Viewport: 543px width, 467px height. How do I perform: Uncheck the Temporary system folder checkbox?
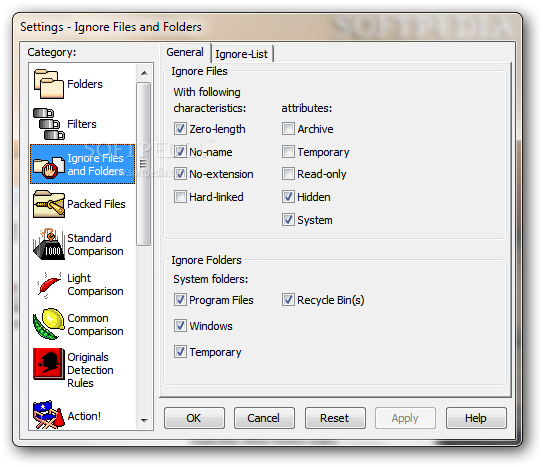click(180, 352)
